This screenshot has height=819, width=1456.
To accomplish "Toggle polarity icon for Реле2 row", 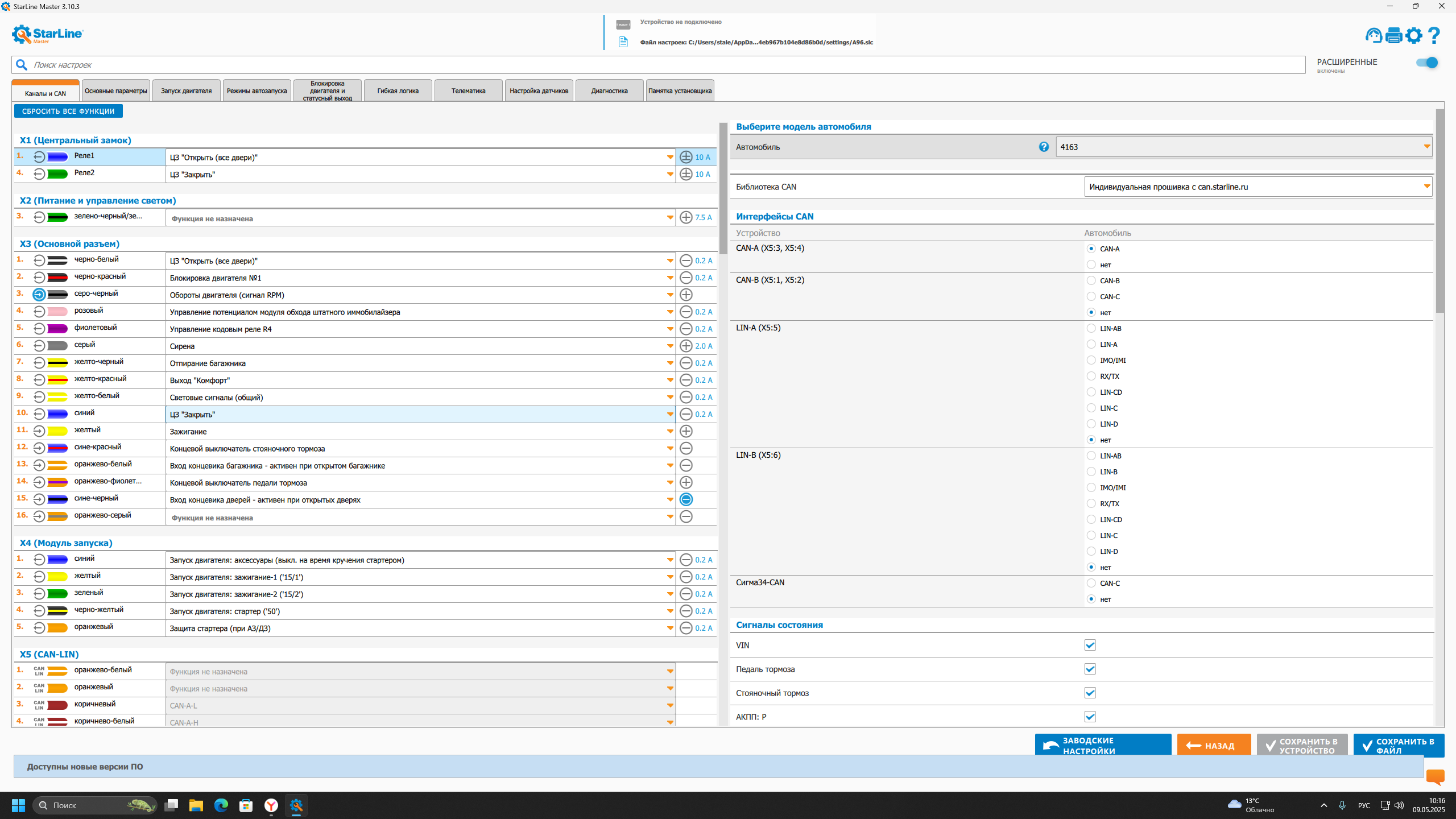I will tap(686, 174).
